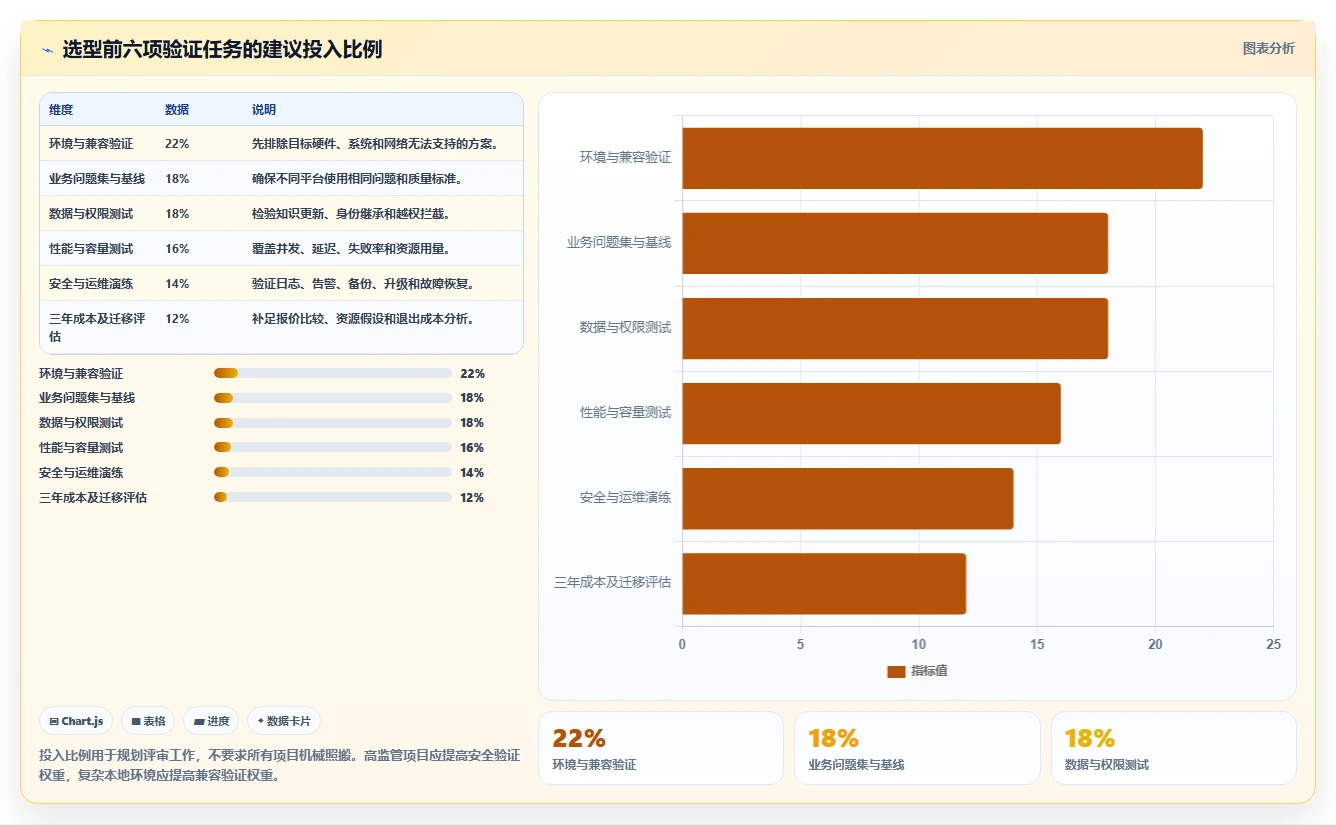
Task: Click the 14% value in the table
Action: (x=177, y=284)
